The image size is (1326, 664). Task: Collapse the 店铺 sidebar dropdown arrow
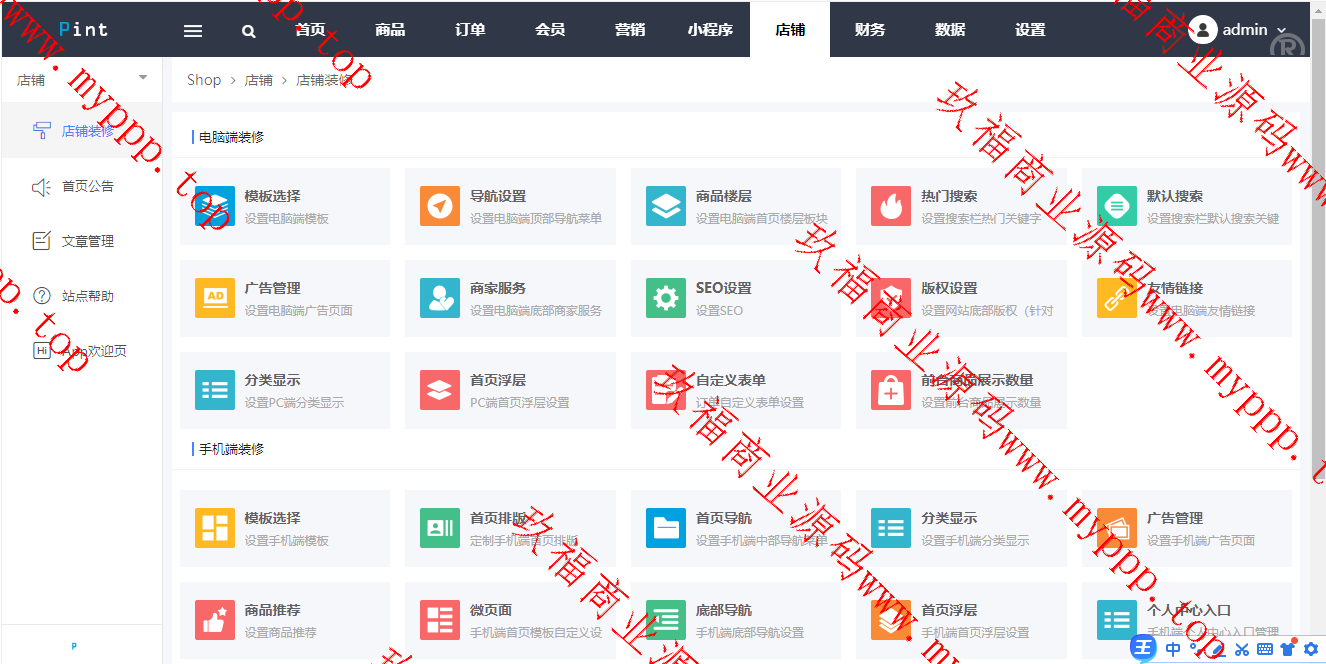142,78
